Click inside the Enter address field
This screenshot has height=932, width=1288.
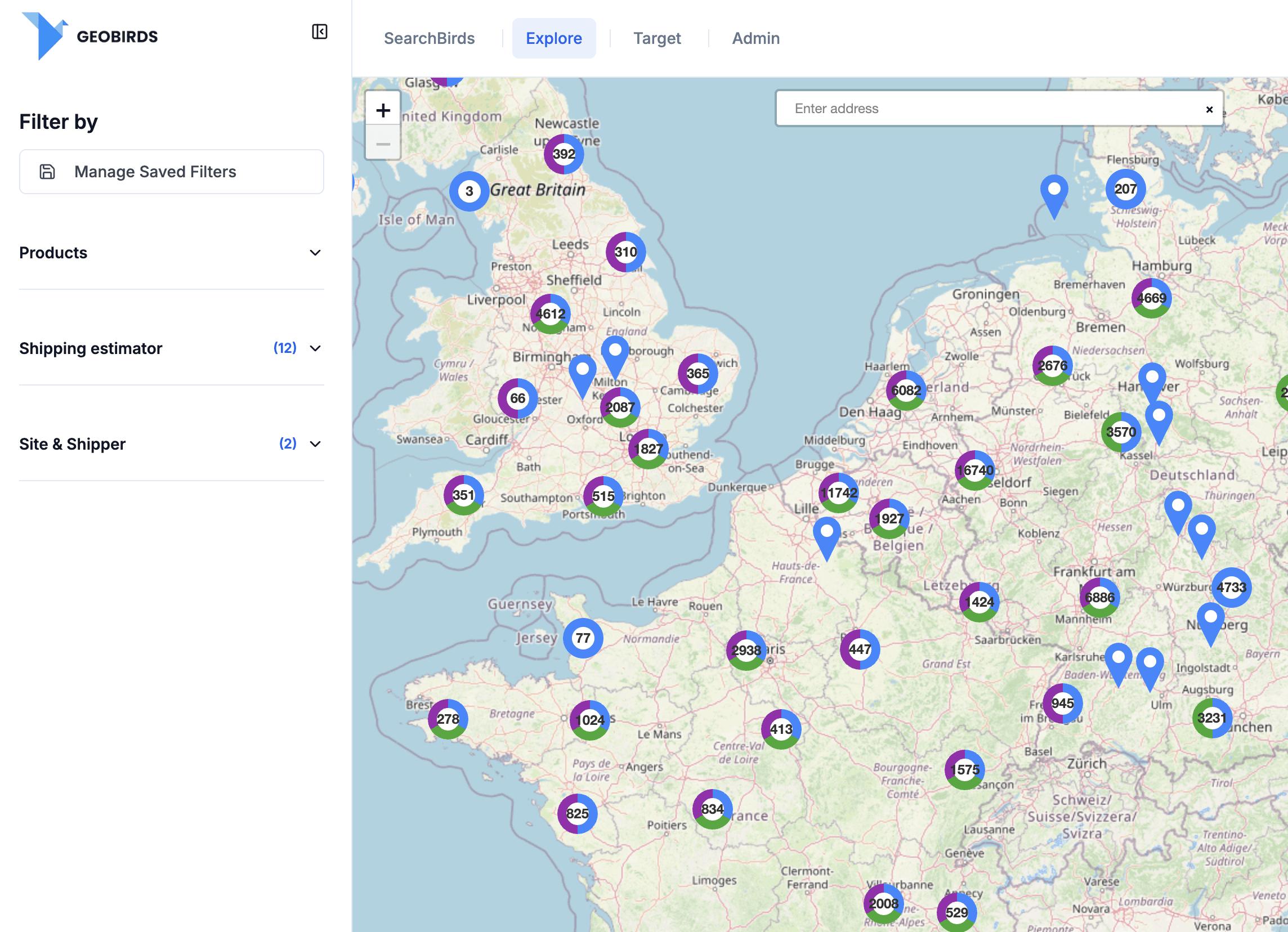[x=965, y=109]
